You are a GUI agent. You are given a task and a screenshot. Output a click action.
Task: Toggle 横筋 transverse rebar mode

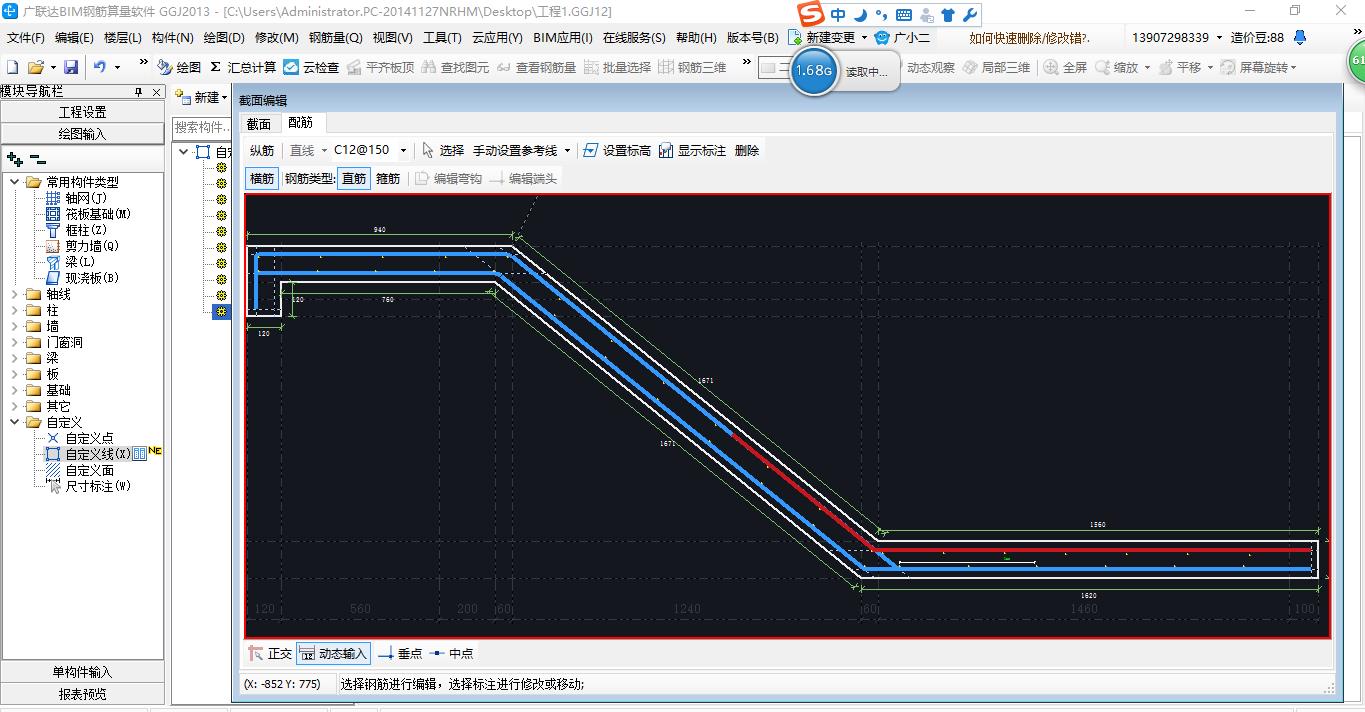[262, 178]
